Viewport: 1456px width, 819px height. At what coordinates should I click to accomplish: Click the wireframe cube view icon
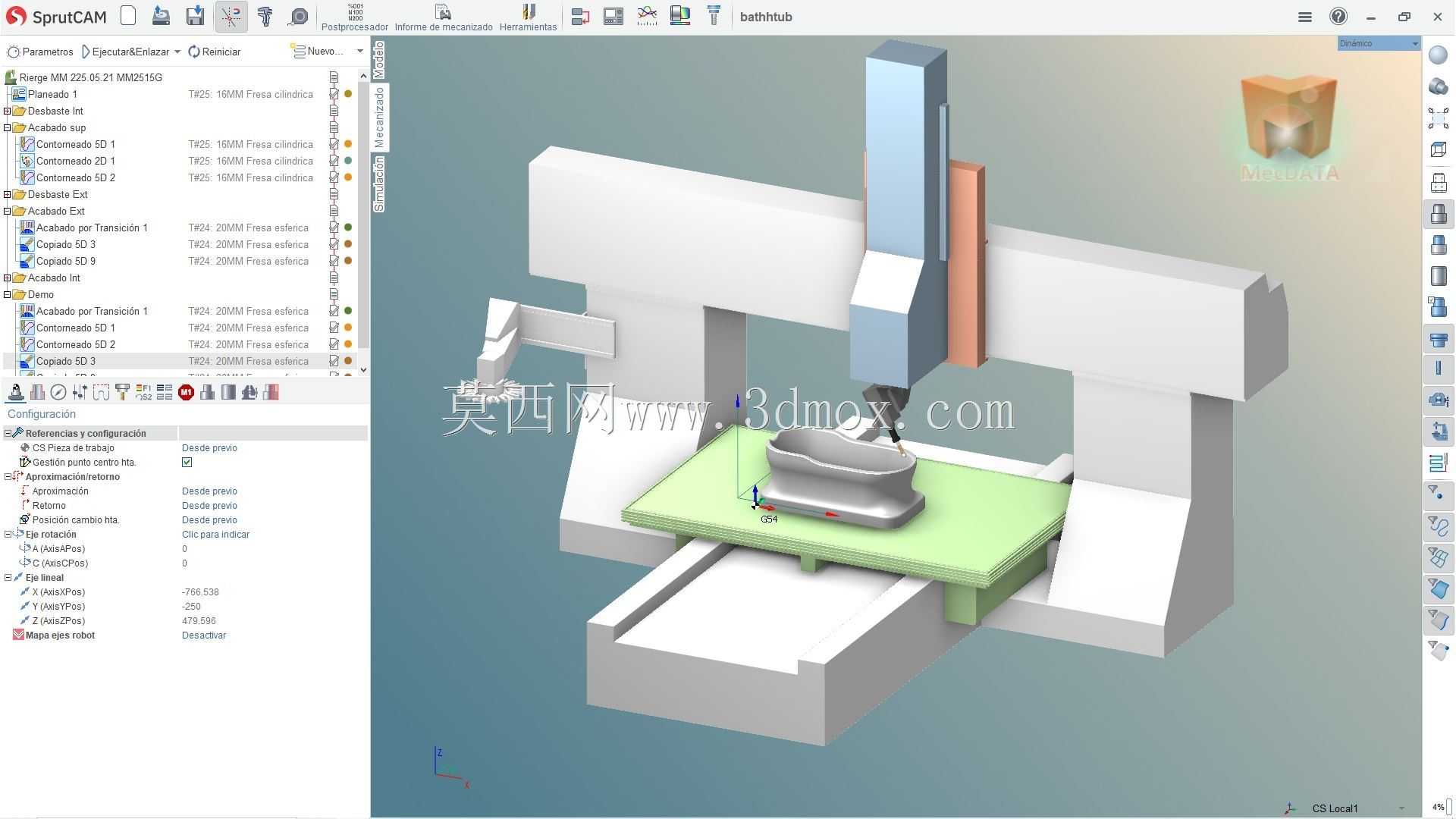pyautogui.click(x=1438, y=149)
